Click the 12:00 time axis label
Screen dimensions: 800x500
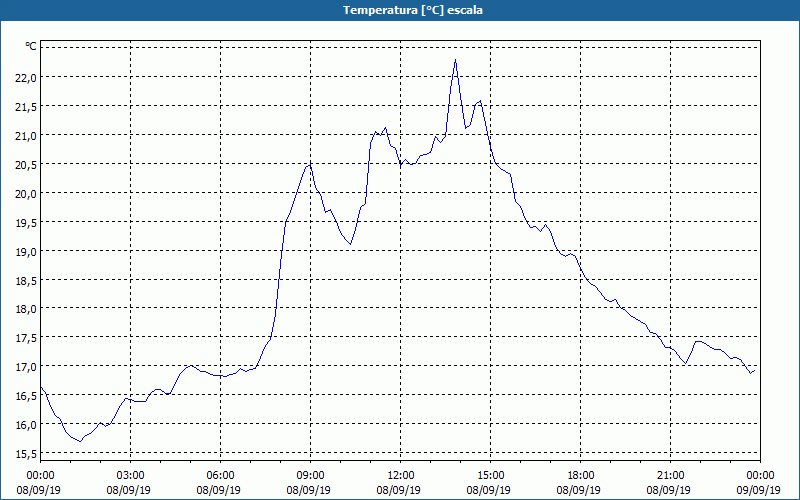tap(401, 476)
